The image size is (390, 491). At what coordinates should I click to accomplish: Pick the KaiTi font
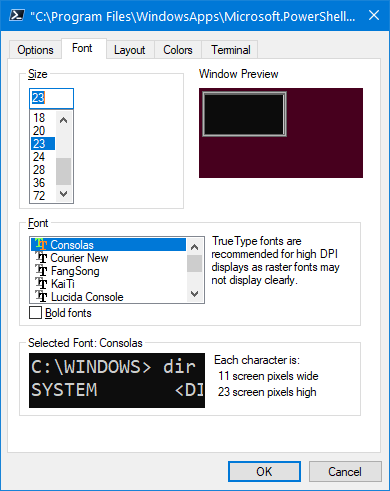[108, 284]
